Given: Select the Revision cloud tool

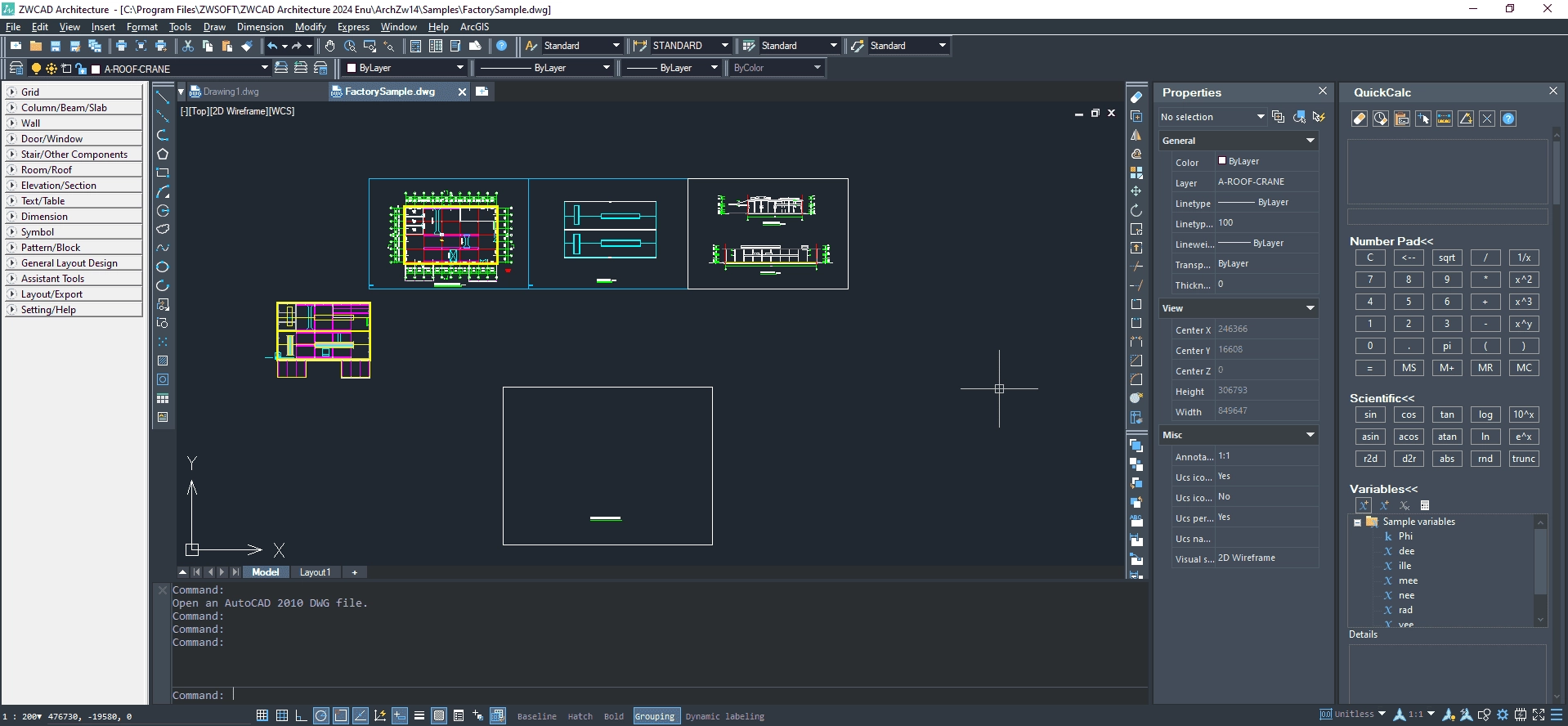Looking at the screenshot, I should (x=163, y=229).
